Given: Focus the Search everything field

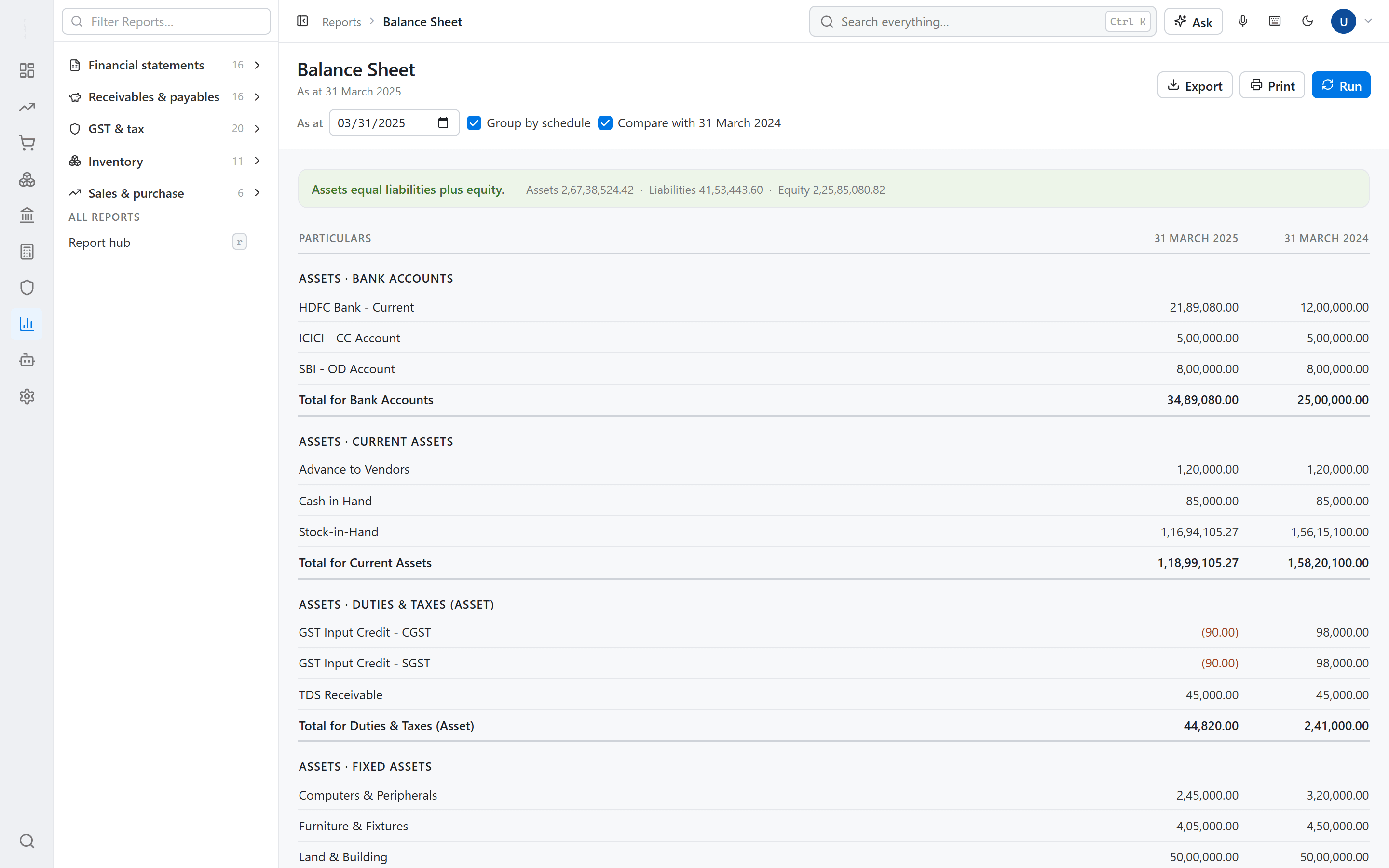Looking at the screenshot, I should point(982,22).
